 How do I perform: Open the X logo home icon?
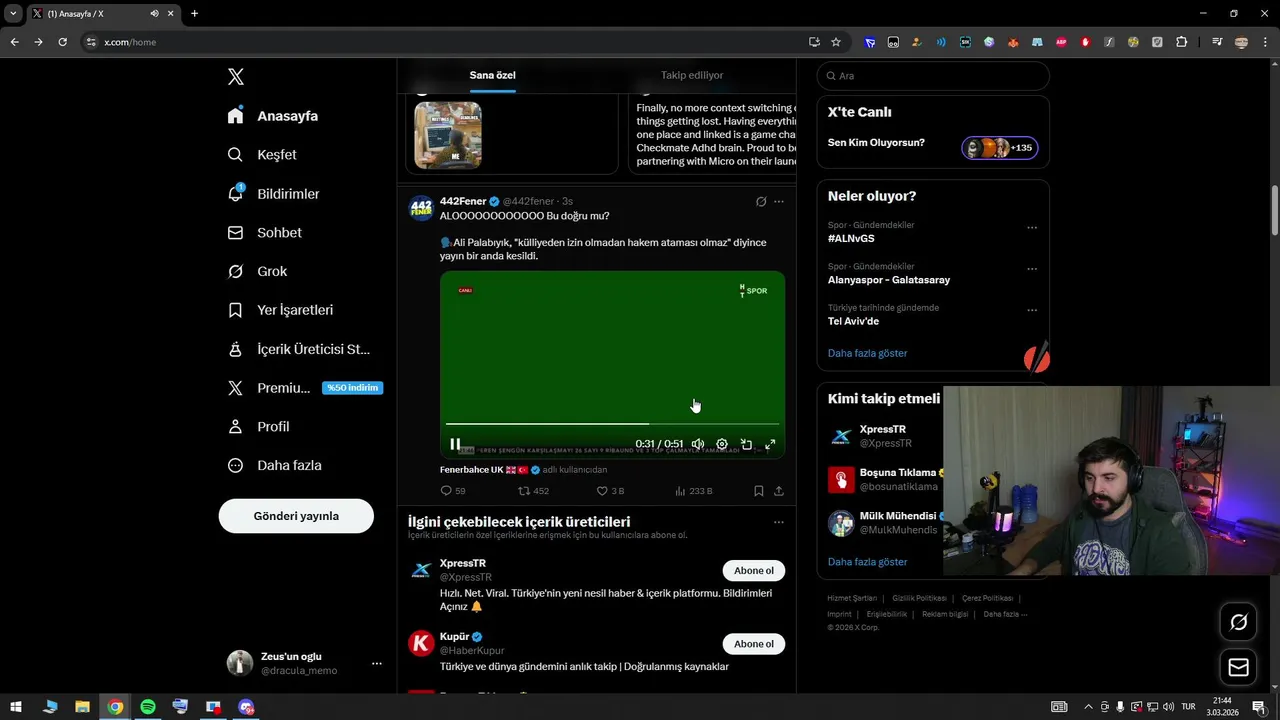click(236, 77)
